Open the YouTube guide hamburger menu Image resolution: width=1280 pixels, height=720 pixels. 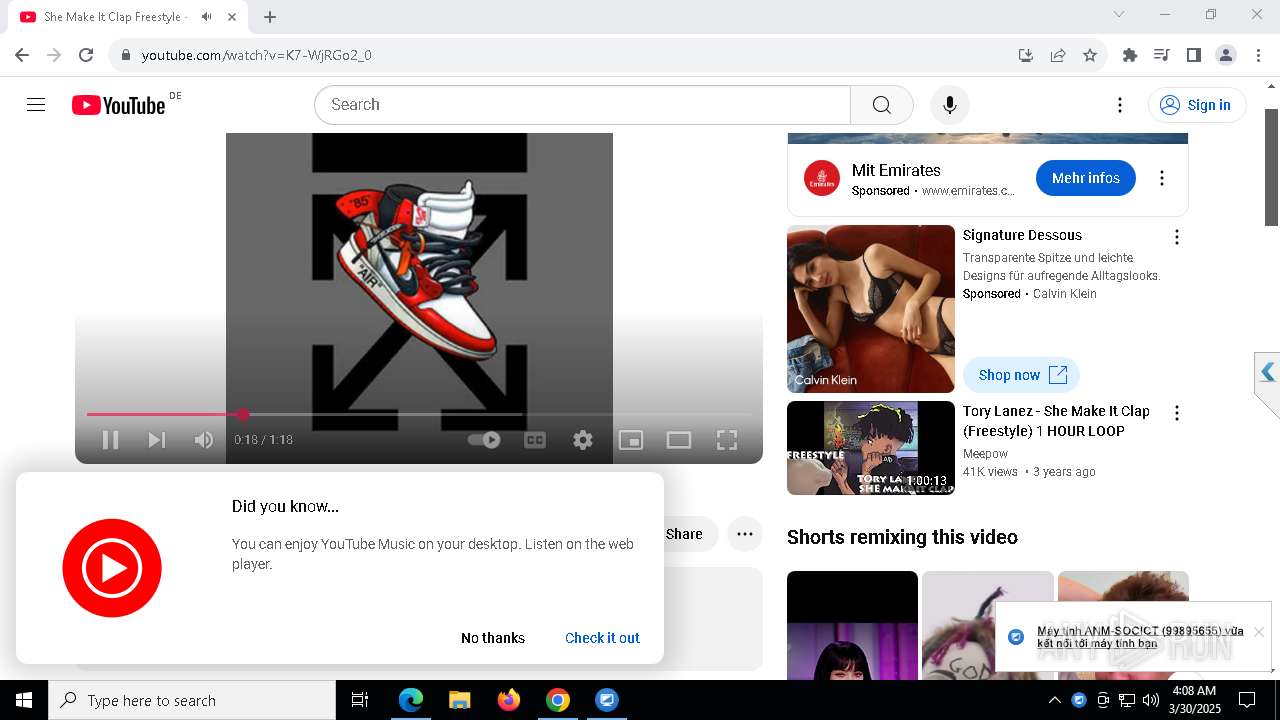point(36,105)
